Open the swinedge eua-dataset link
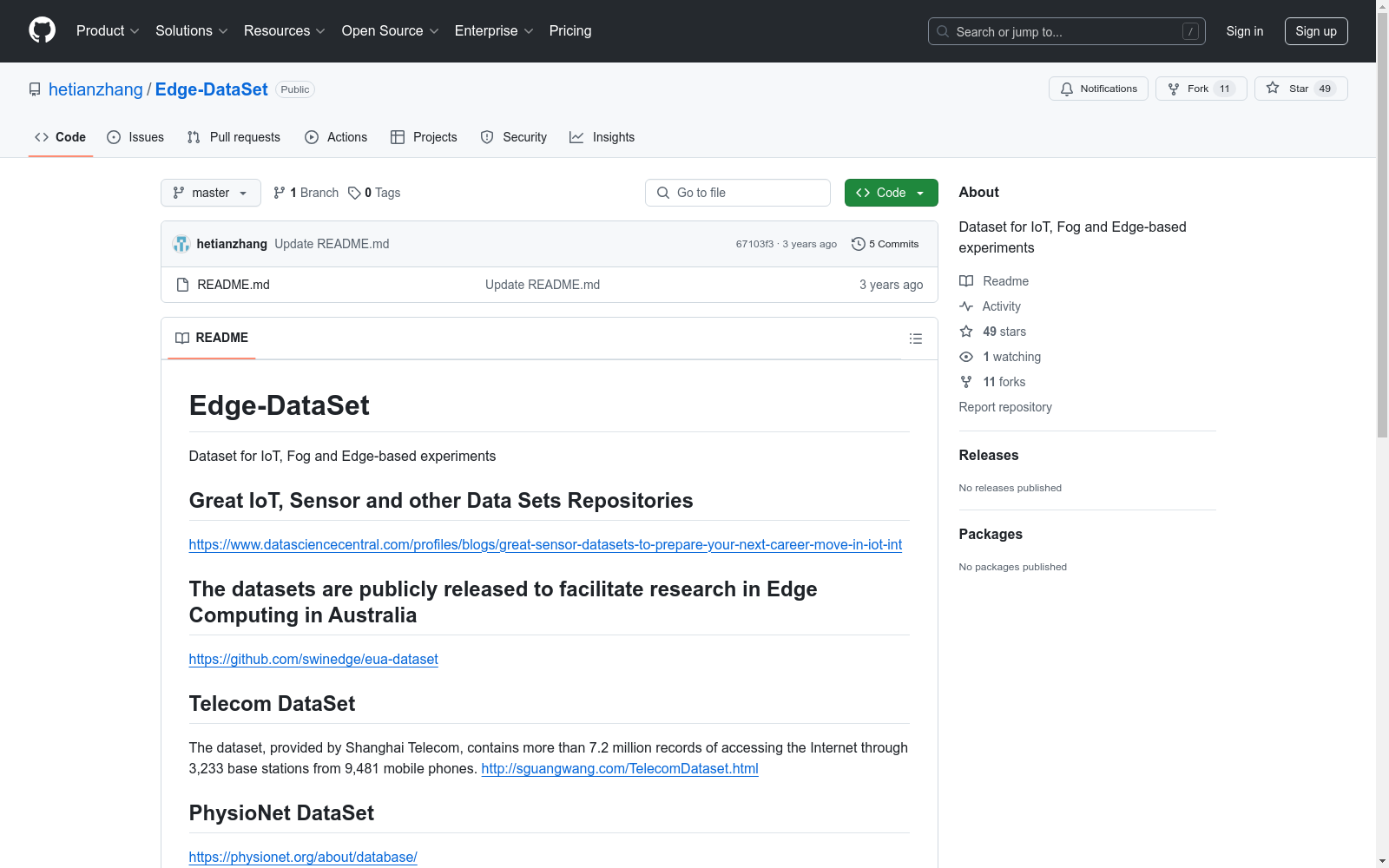The height and width of the screenshot is (868, 1389). coord(313,659)
